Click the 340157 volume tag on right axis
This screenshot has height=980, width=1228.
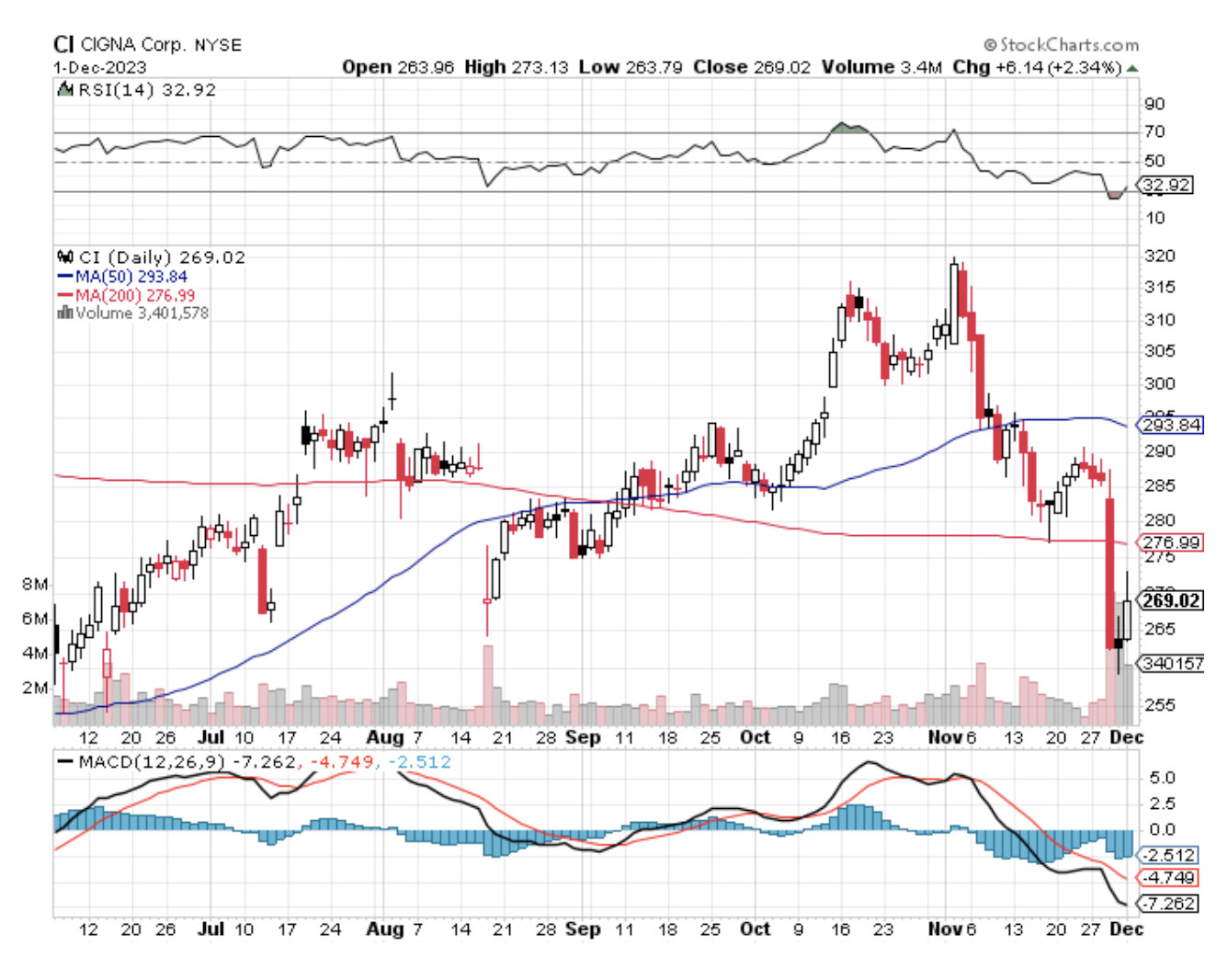pyautogui.click(x=1172, y=663)
